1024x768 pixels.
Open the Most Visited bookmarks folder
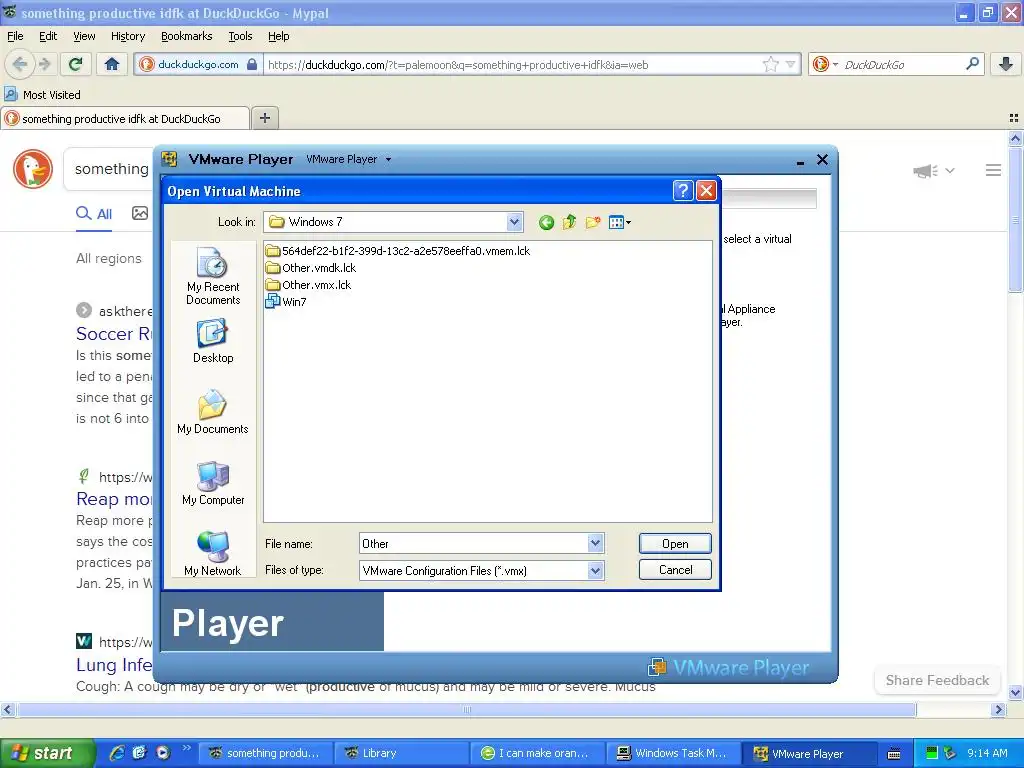42,95
